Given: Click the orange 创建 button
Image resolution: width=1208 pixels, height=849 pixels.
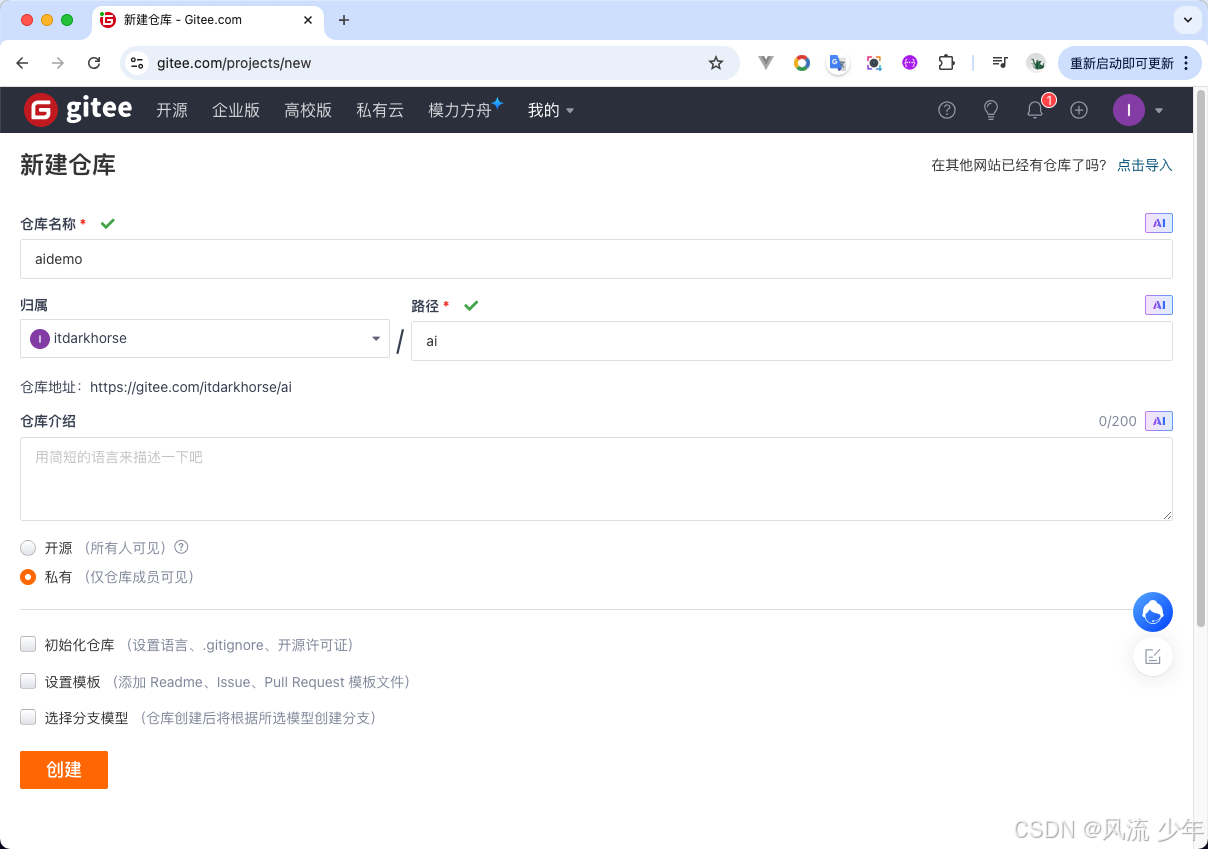Looking at the screenshot, I should click(64, 770).
